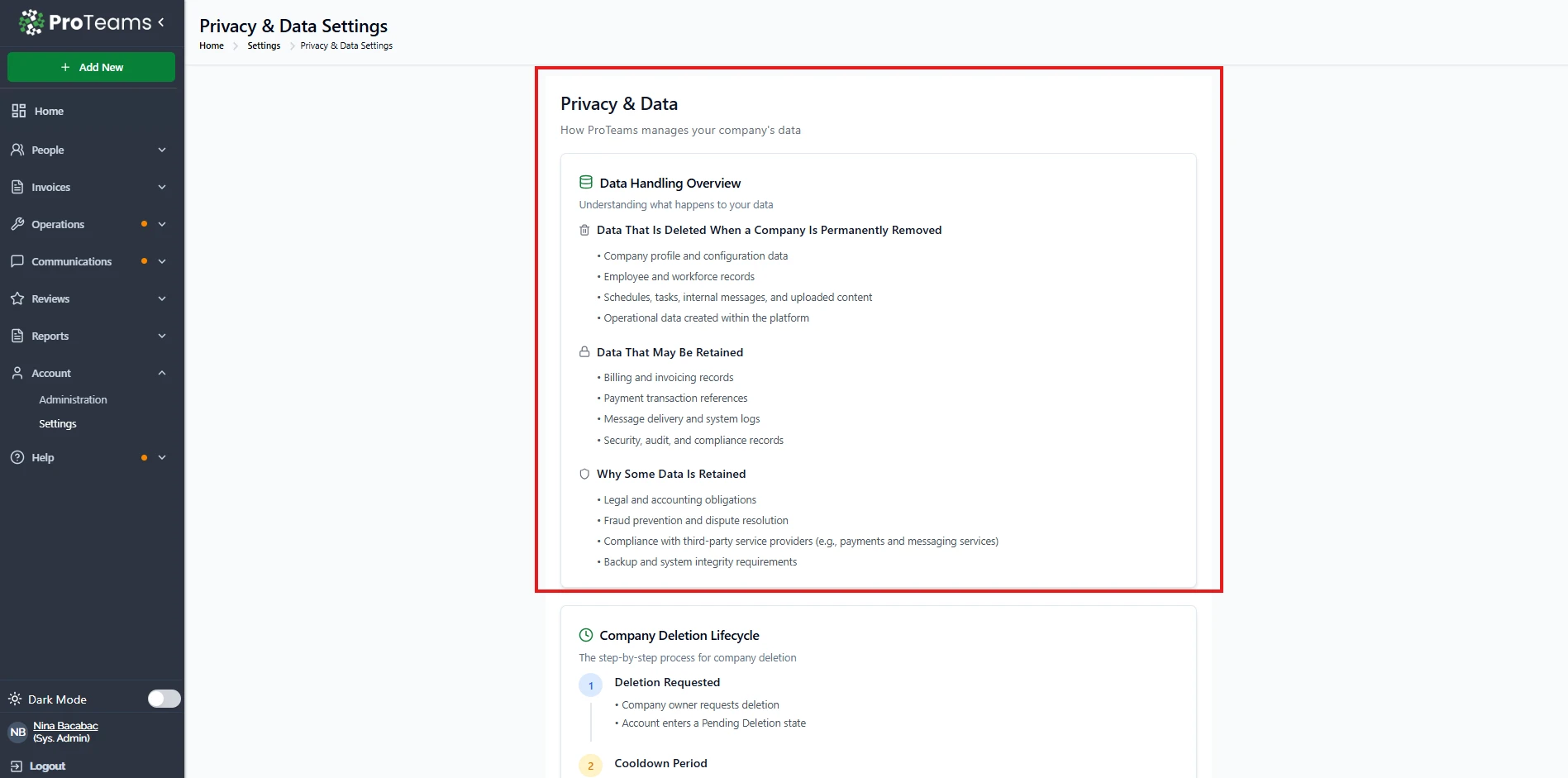This screenshot has height=778, width=1568.
Task: Expand the People menu chevron
Action: (x=162, y=150)
